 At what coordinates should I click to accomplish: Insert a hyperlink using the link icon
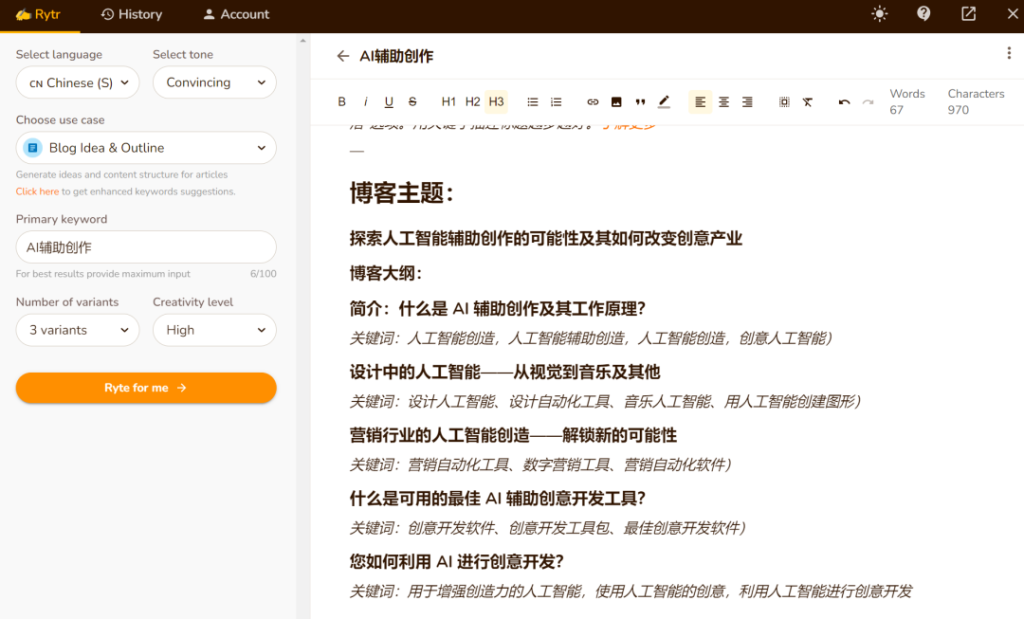(592, 101)
